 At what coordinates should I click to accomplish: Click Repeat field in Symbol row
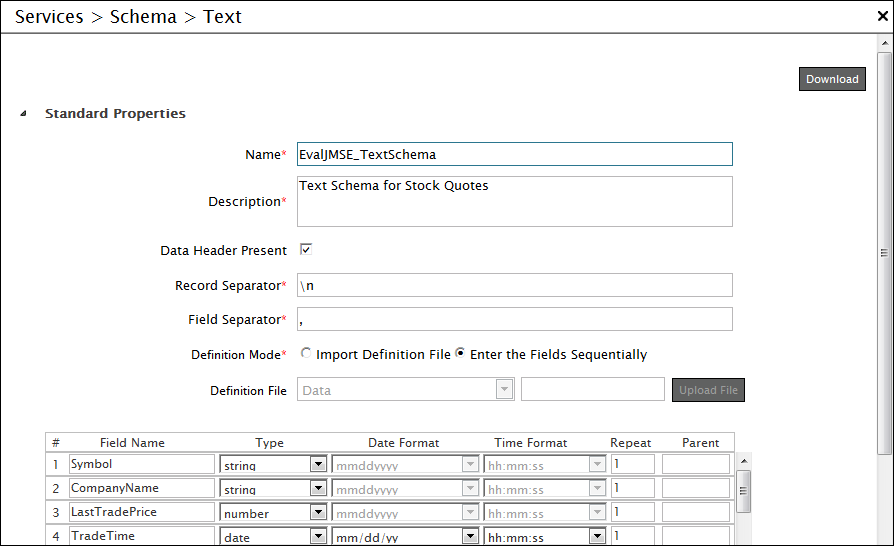coord(632,464)
